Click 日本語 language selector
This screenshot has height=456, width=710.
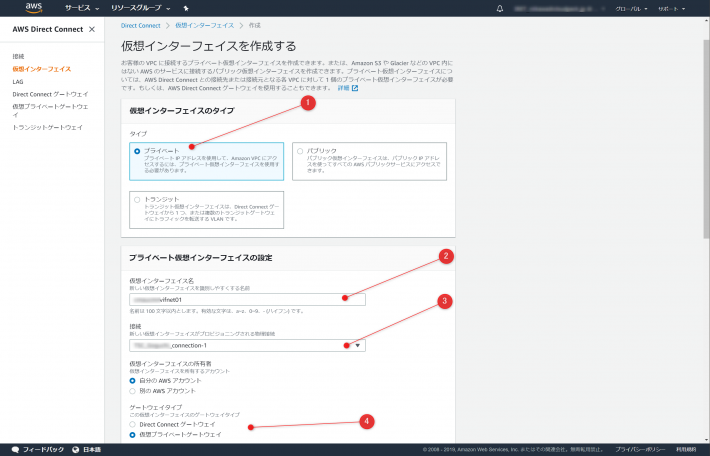pos(92,450)
